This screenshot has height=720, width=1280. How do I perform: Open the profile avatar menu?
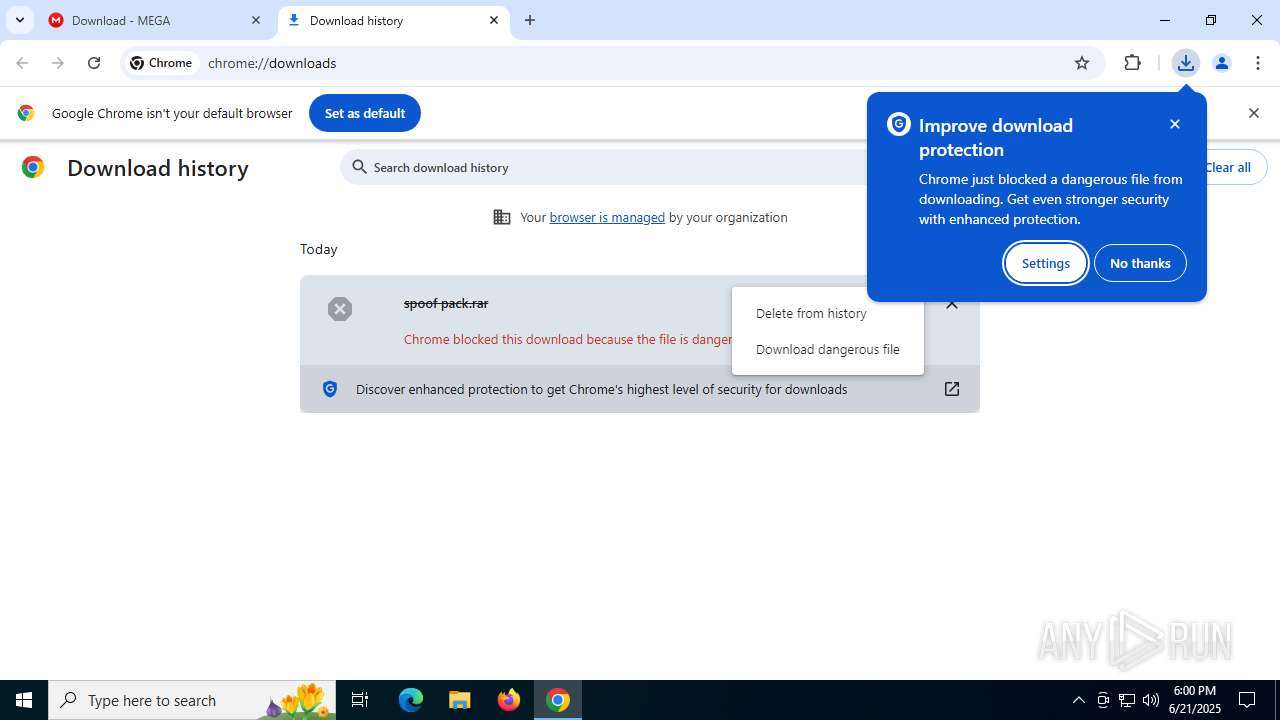tap(1222, 63)
